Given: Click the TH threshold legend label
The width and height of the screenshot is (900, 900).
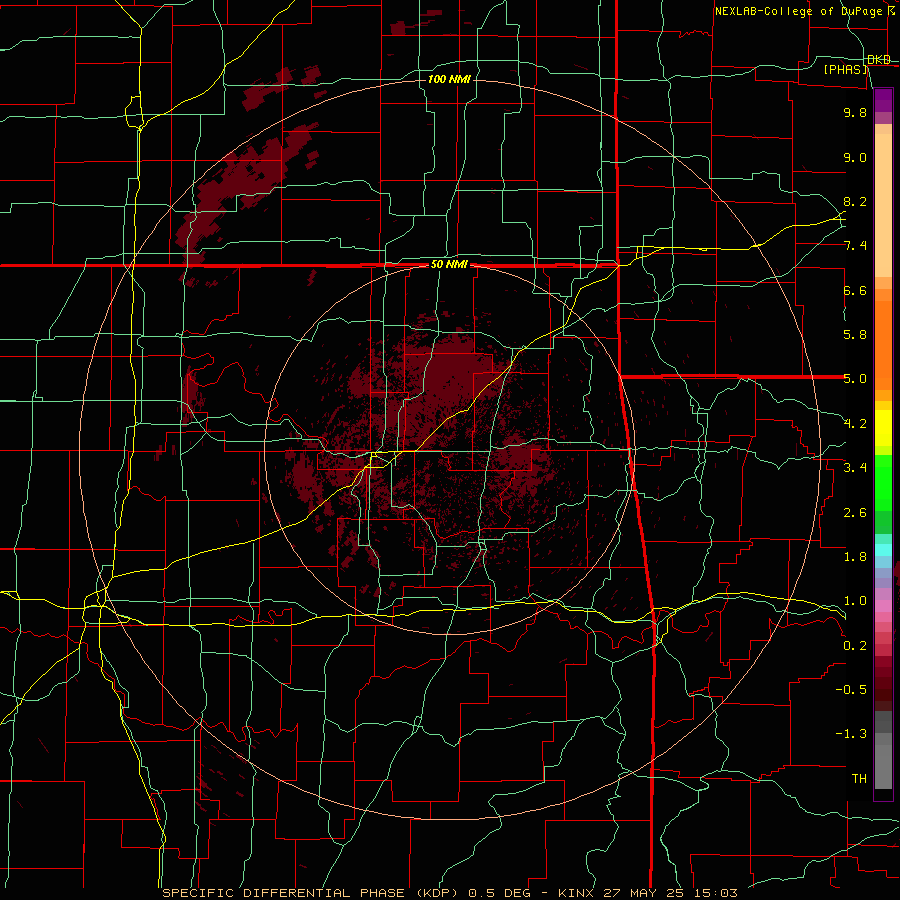Looking at the screenshot, I should tap(859, 779).
